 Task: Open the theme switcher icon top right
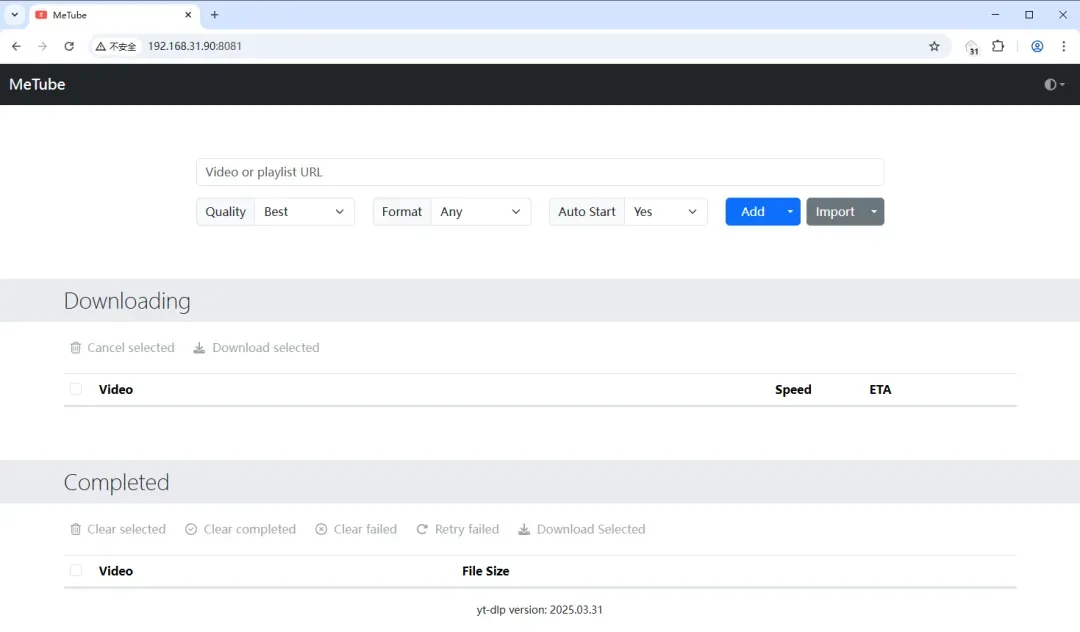[x=1052, y=84]
